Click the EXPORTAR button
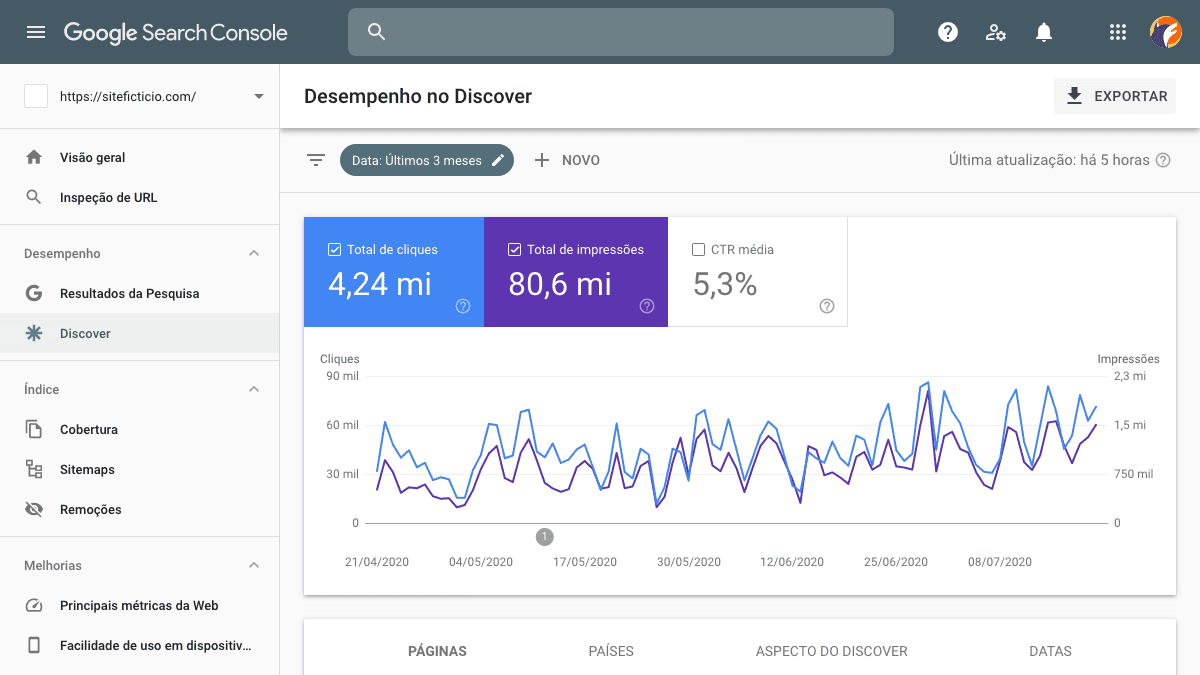The height and width of the screenshot is (675, 1200). 1115,96
